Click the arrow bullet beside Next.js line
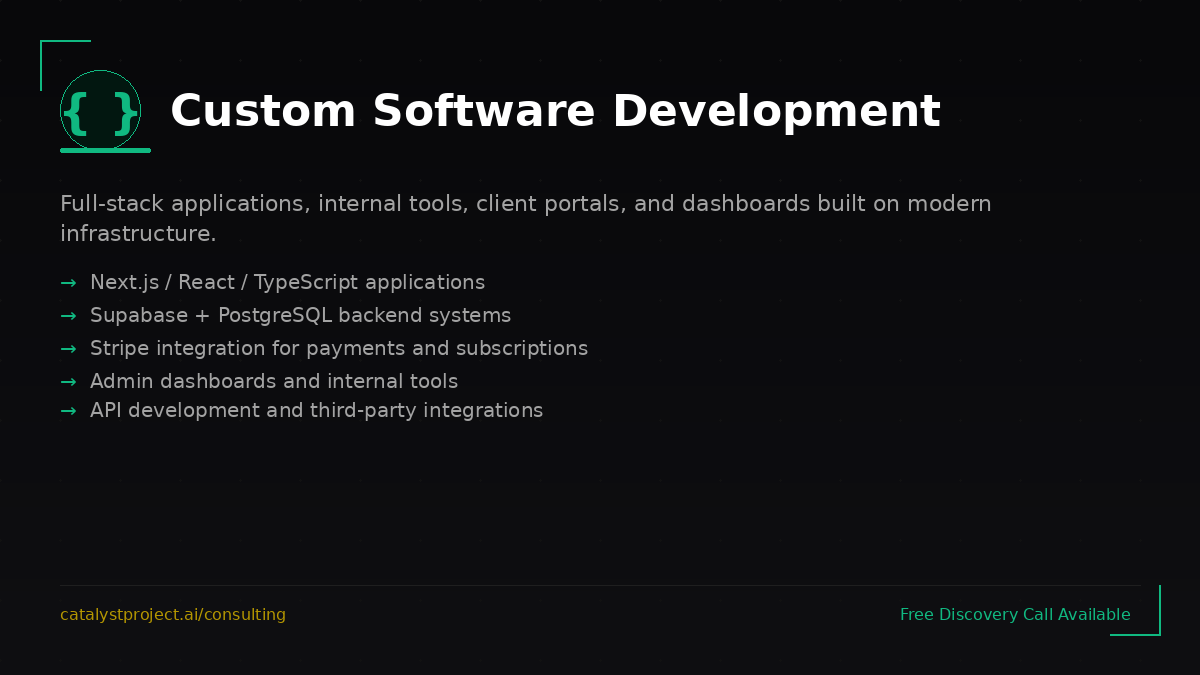Viewport: 1200px width, 675px height. [x=68, y=283]
